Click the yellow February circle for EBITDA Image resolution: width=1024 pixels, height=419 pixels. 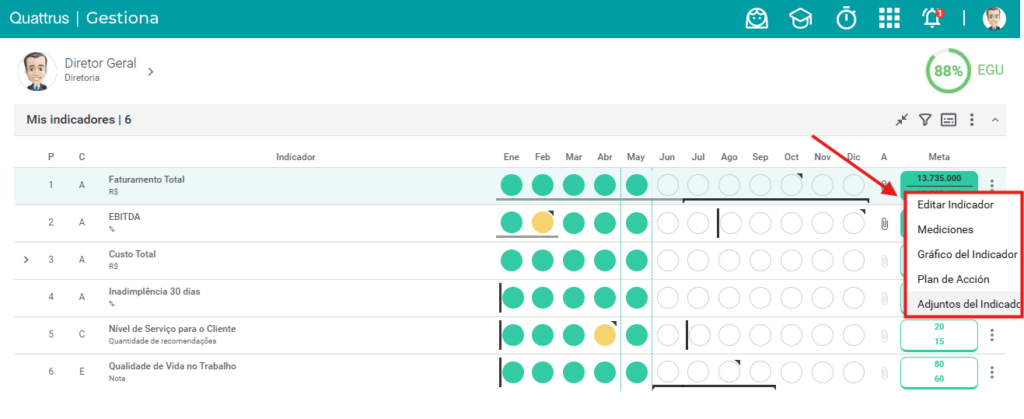542,223
